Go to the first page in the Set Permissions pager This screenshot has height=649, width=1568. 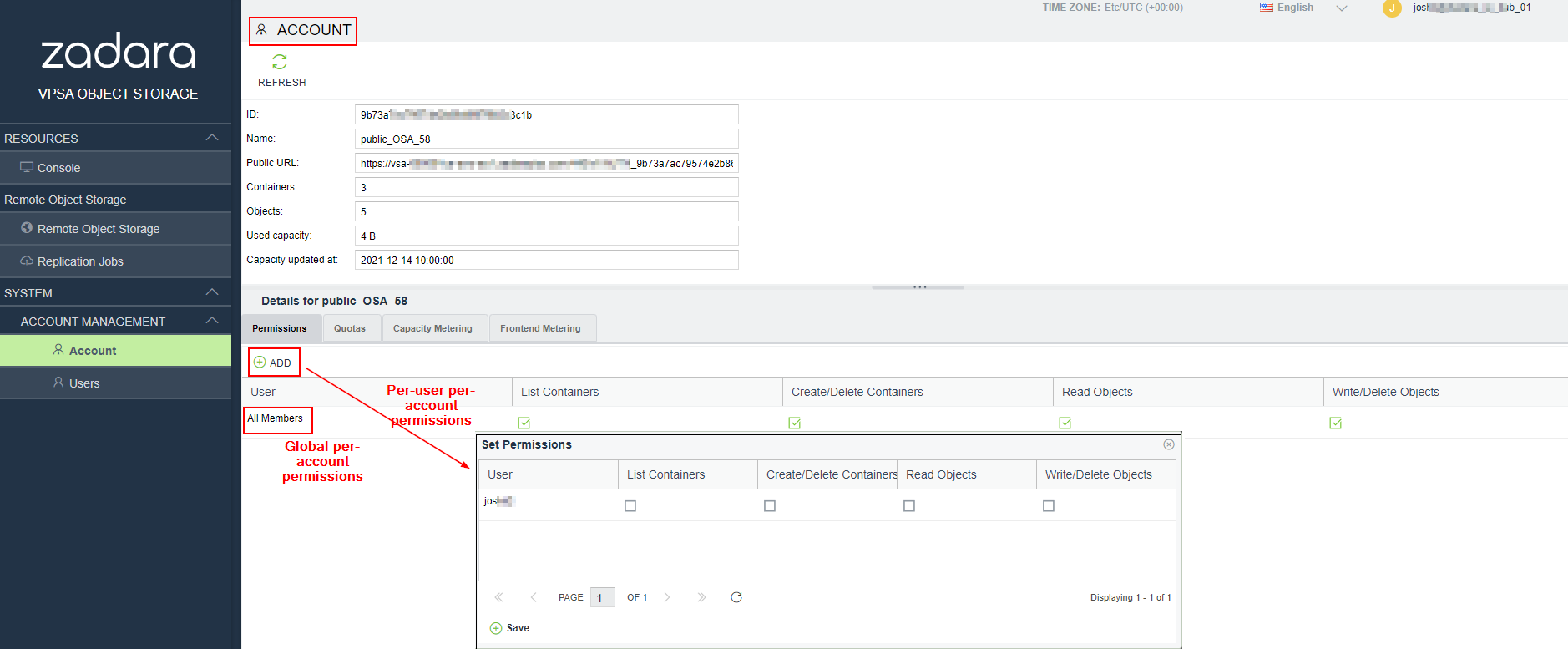tap(498, 597)
